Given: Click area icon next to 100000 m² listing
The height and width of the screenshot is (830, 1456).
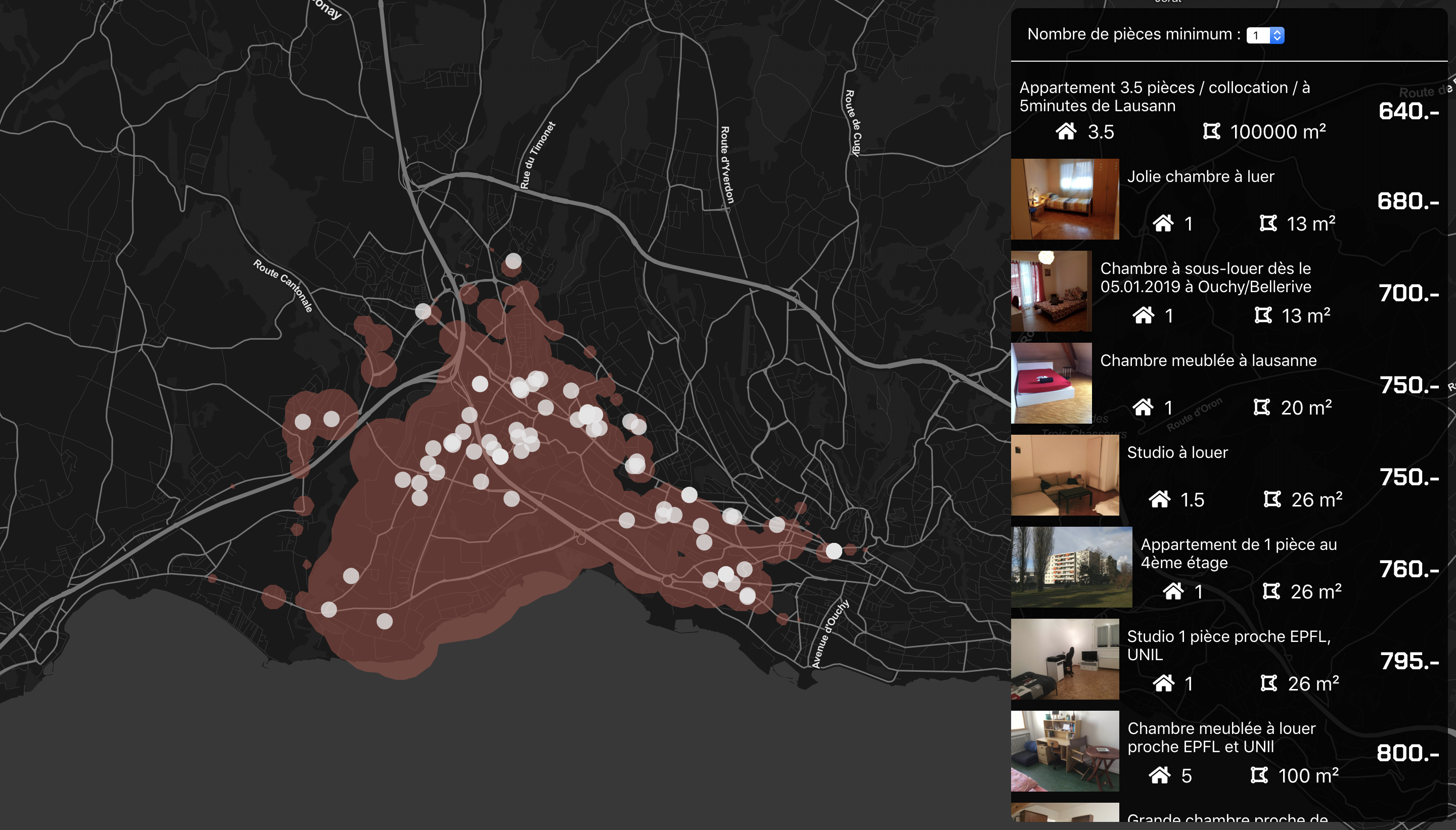Looking at the screenshot, I should [x=1211, y=131].
